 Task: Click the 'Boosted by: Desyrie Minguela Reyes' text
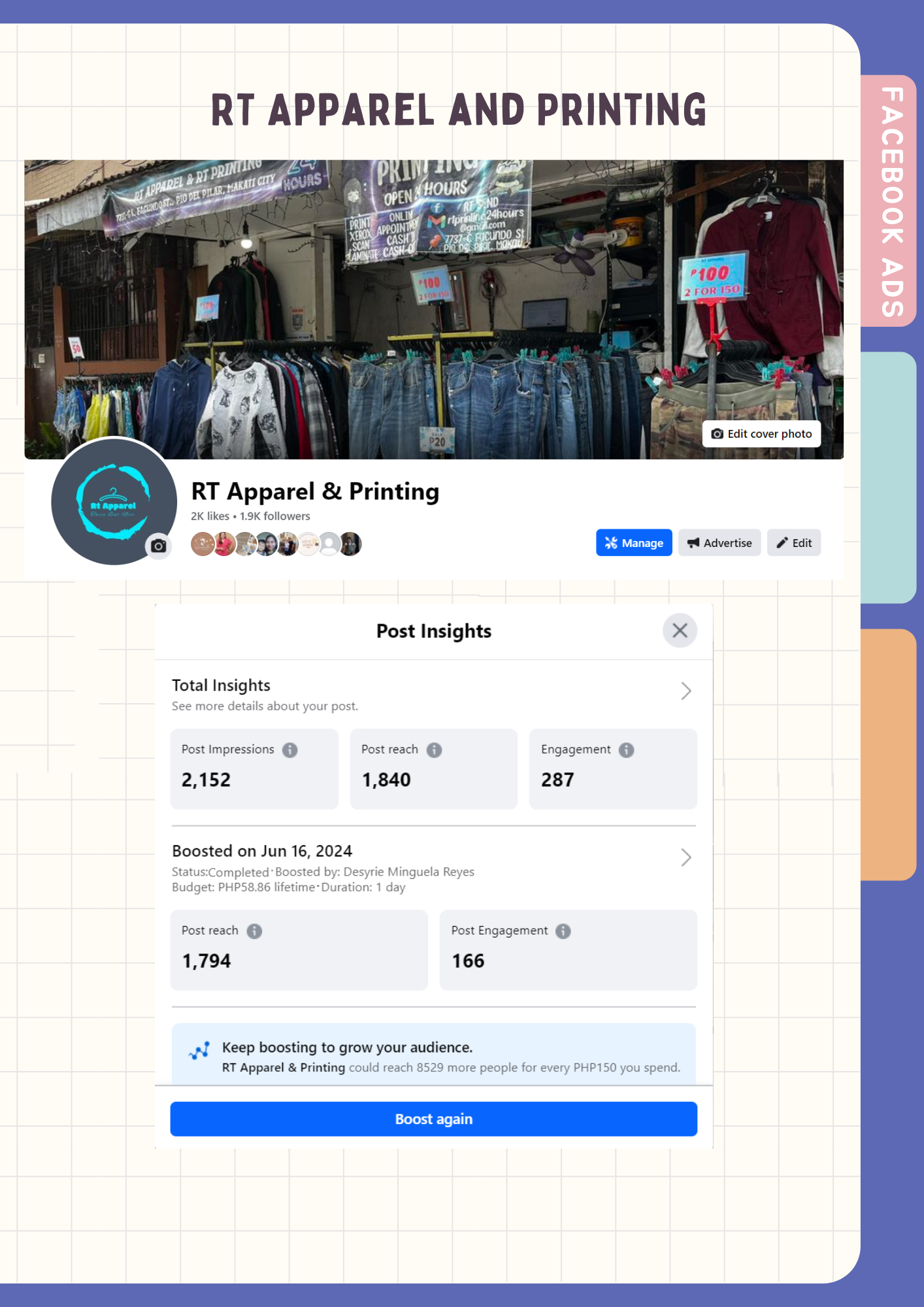[x=374, y=872]
